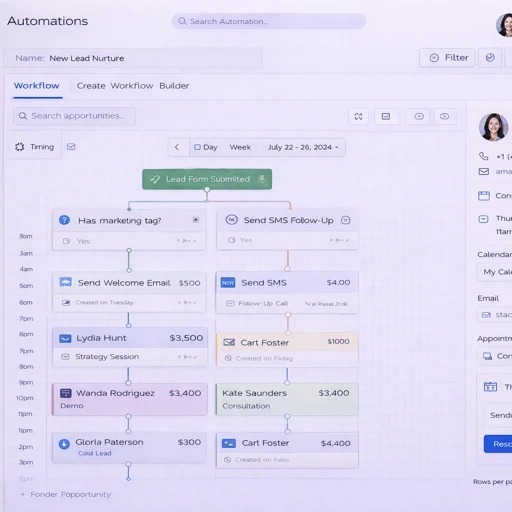Open the Cart Foster $1000 card
The image size is (512, 512).
pos(287,350)
